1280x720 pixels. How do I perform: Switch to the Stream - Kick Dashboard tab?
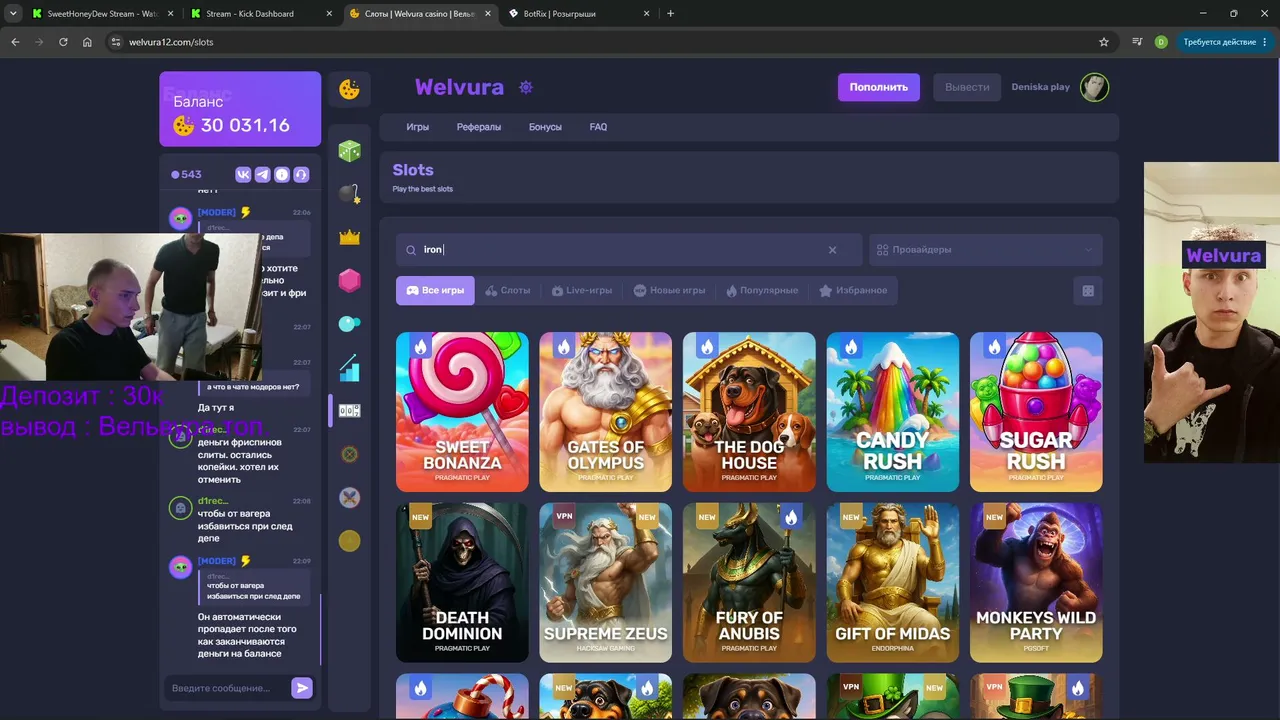(262, 14)
